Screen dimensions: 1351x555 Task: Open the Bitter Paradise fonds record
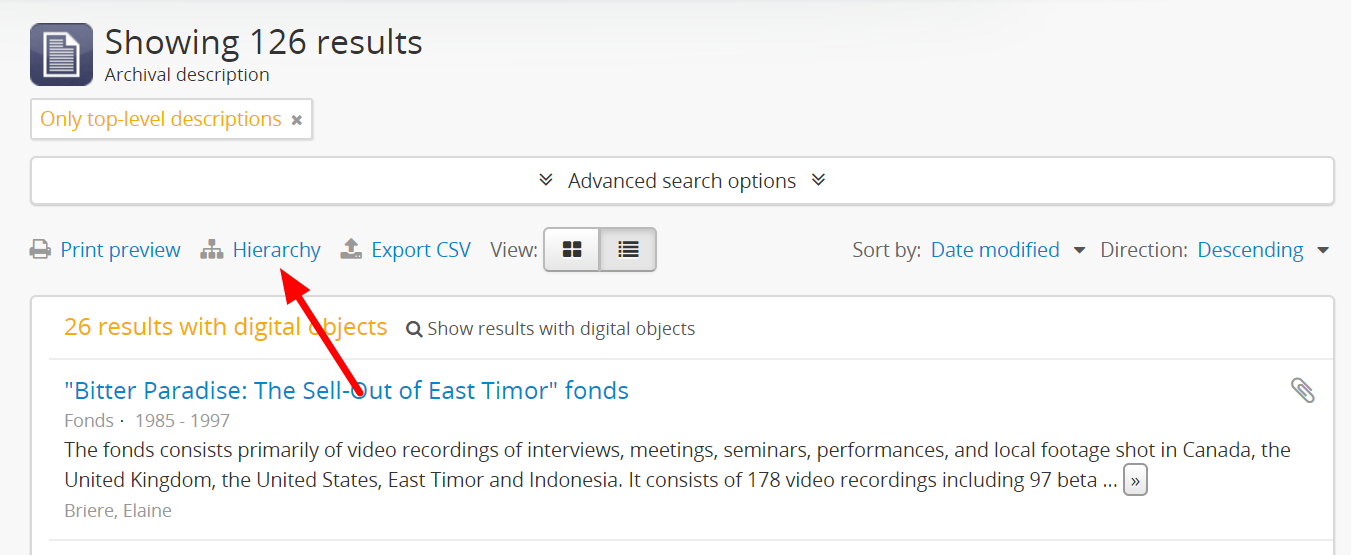pyautogui.click(x=346, y=390)
